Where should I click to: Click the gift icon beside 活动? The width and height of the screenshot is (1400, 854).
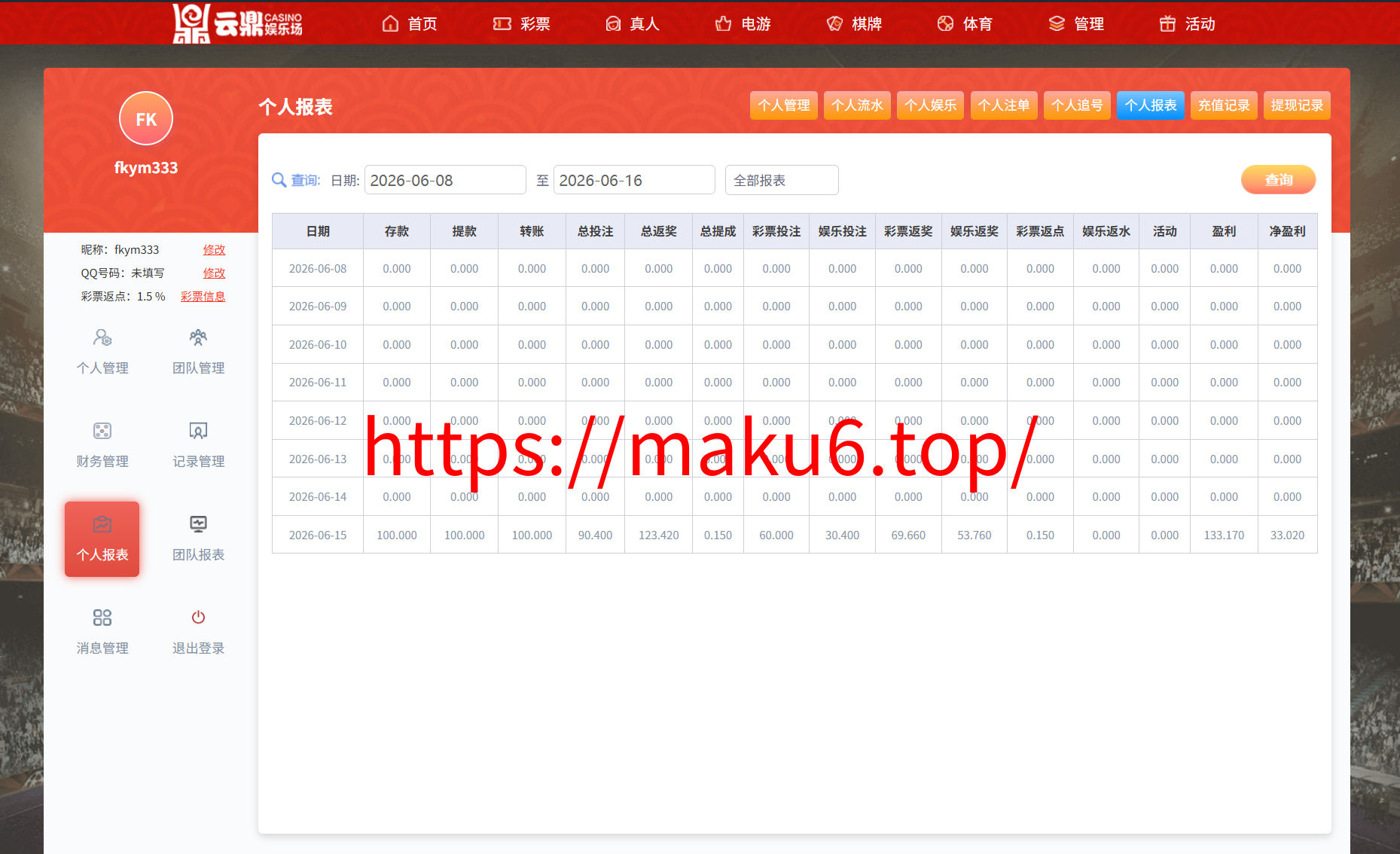click(1167, 23)
